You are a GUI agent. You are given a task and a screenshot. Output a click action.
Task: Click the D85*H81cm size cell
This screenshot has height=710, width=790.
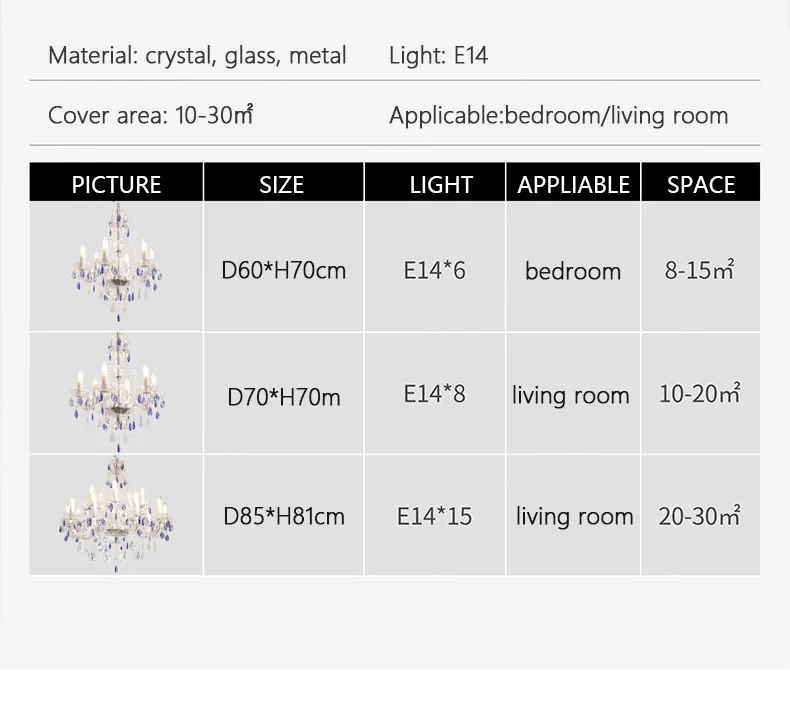coord(284,515)
